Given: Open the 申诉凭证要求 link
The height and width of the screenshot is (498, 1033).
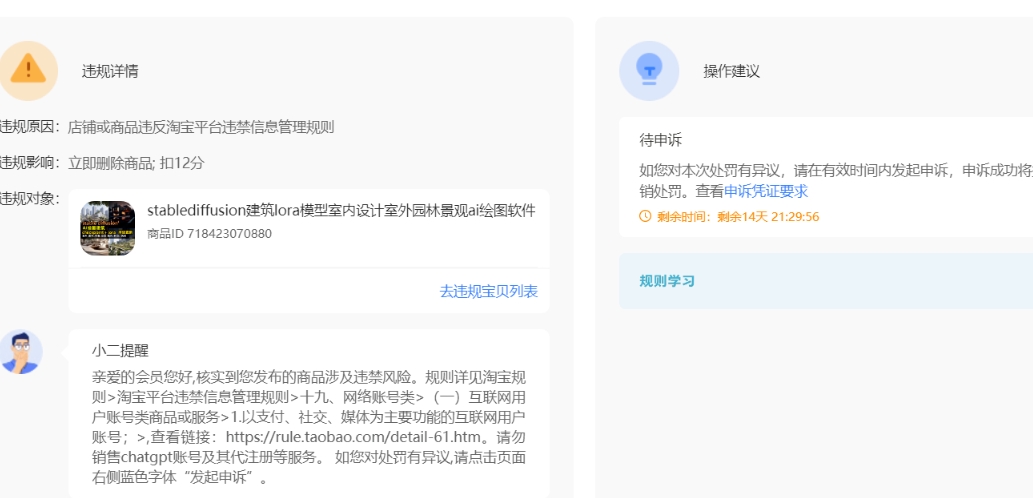Looking at the screenshot, I should tap(766, 191).
